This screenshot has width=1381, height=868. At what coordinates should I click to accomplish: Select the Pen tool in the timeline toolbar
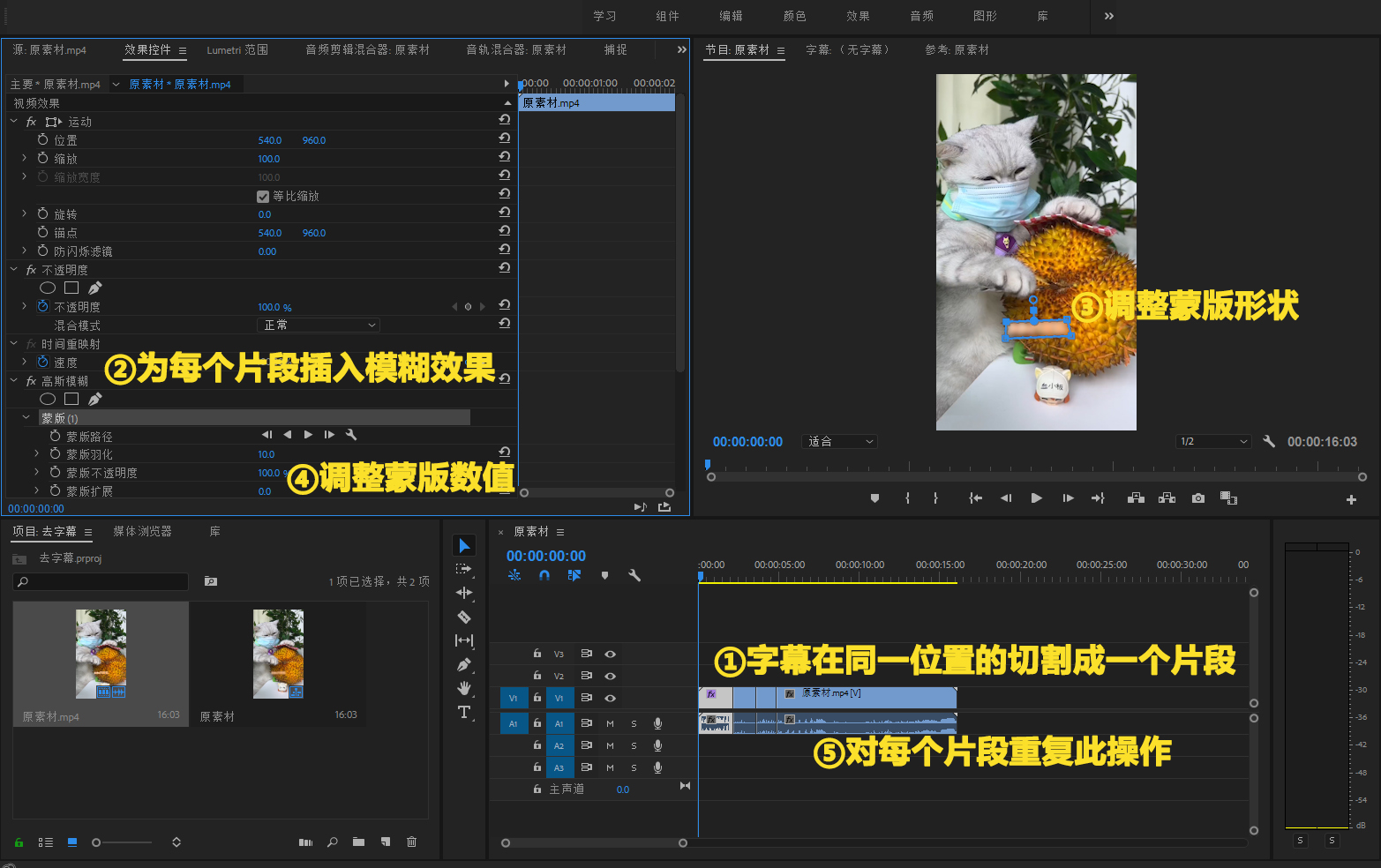464,663
